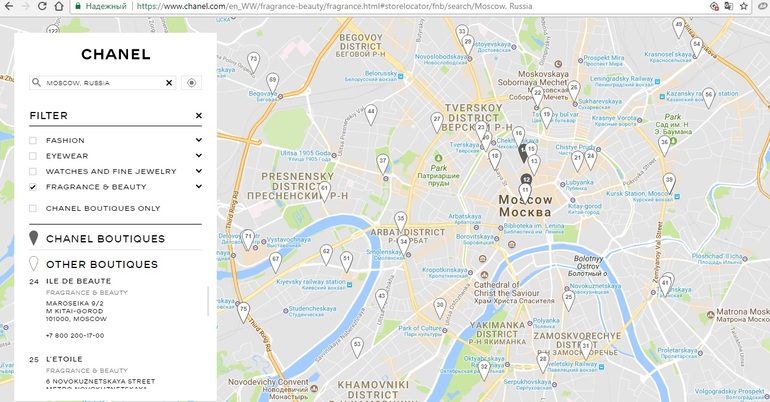Open L'Etoile store listing
Screen dimensions: 770x402
click(x=64, y=359)
